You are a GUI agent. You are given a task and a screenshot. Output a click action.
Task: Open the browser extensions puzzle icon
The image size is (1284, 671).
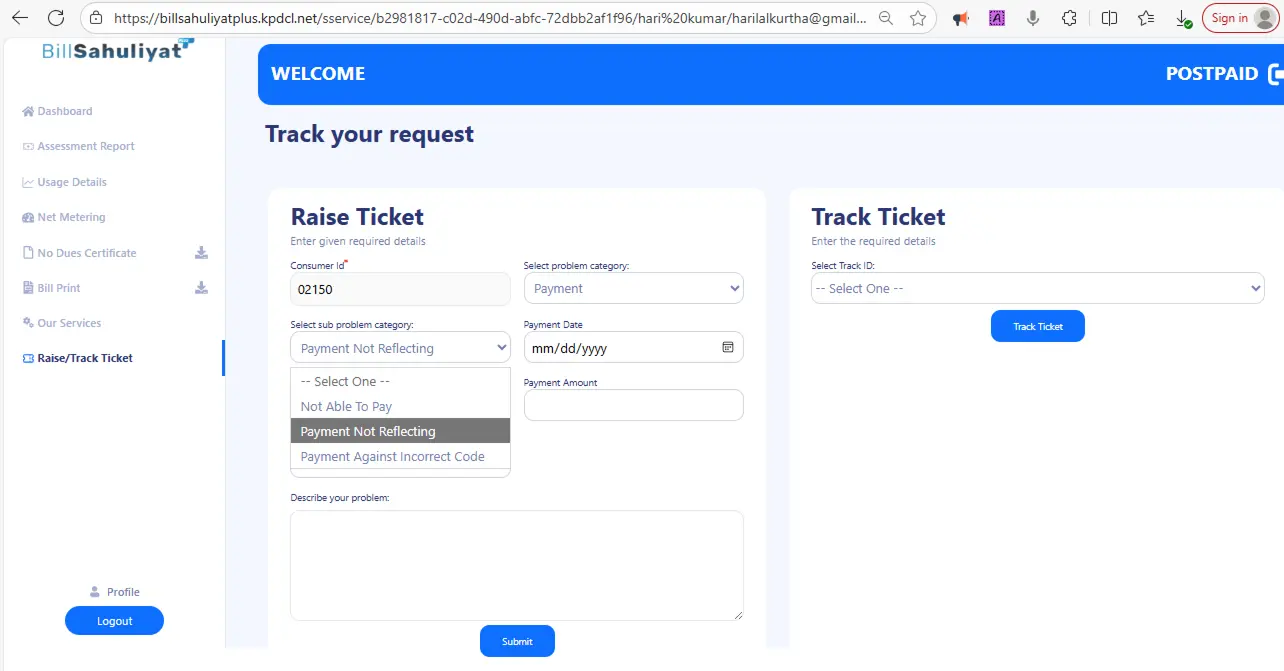1069,18
